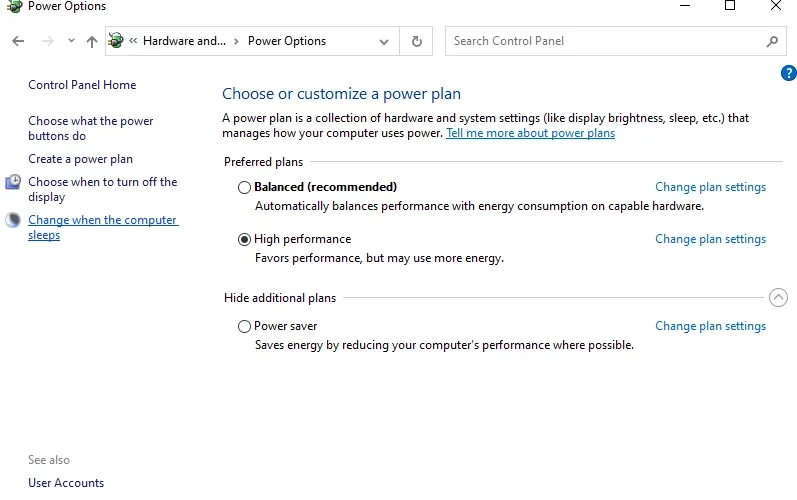Open help with the blue question mark
This screenshot has width=797, height=500.
[788, 73]
